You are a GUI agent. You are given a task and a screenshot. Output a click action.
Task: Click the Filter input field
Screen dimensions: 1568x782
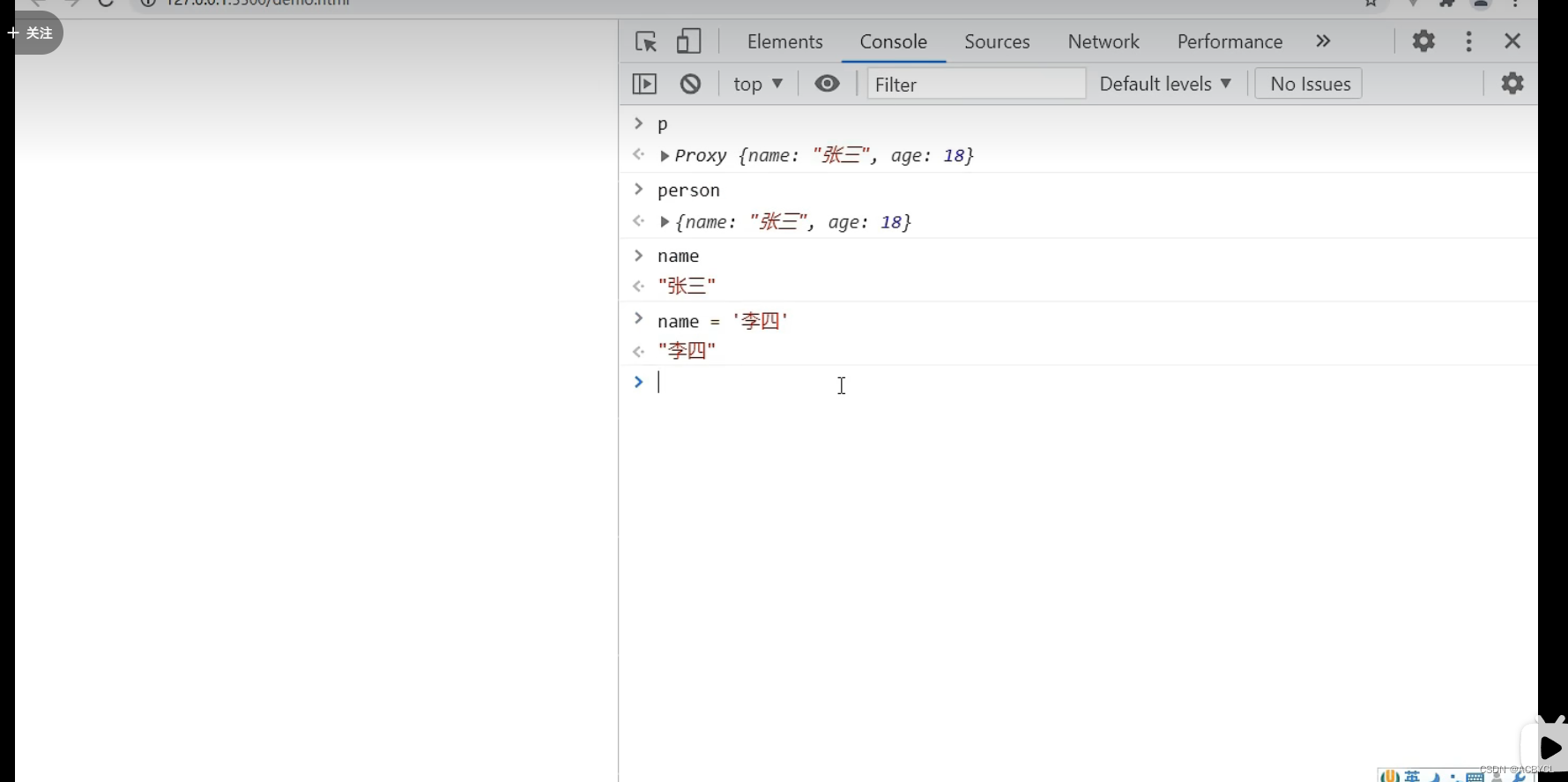977,84
